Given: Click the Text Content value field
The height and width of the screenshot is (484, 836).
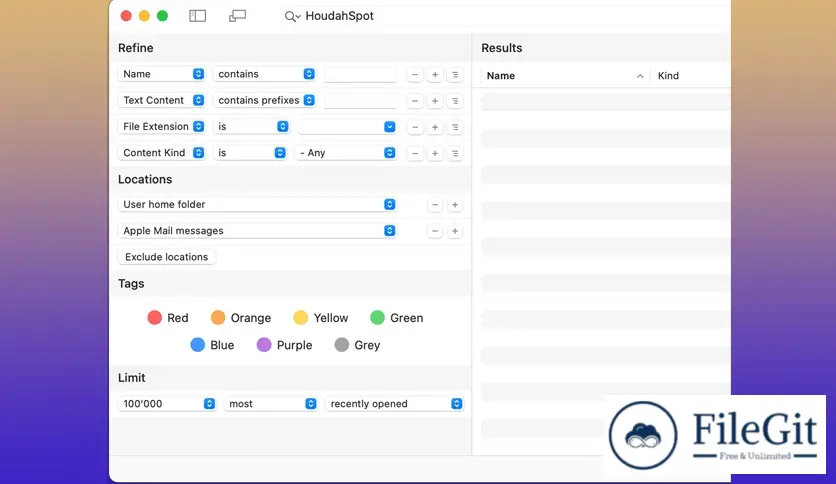Looking at the screenshot, I should coord(360,101).
